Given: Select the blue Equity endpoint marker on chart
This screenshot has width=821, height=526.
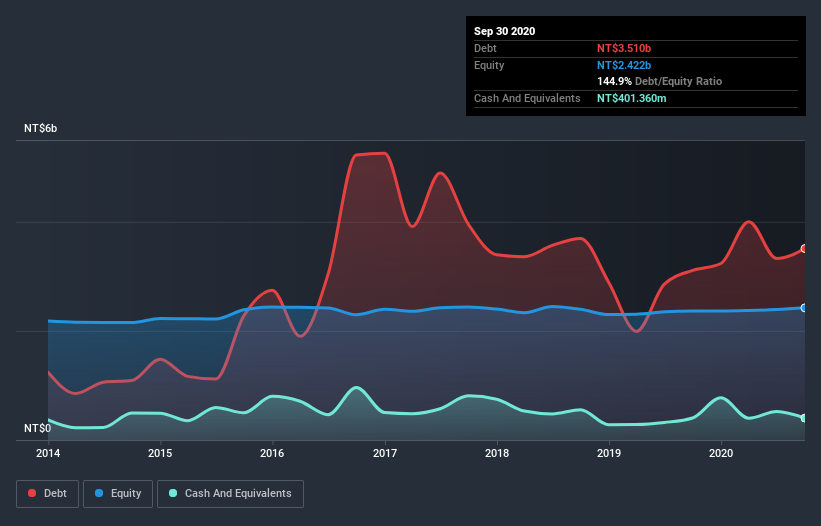Looking at the screenshot, I should 804,308.
